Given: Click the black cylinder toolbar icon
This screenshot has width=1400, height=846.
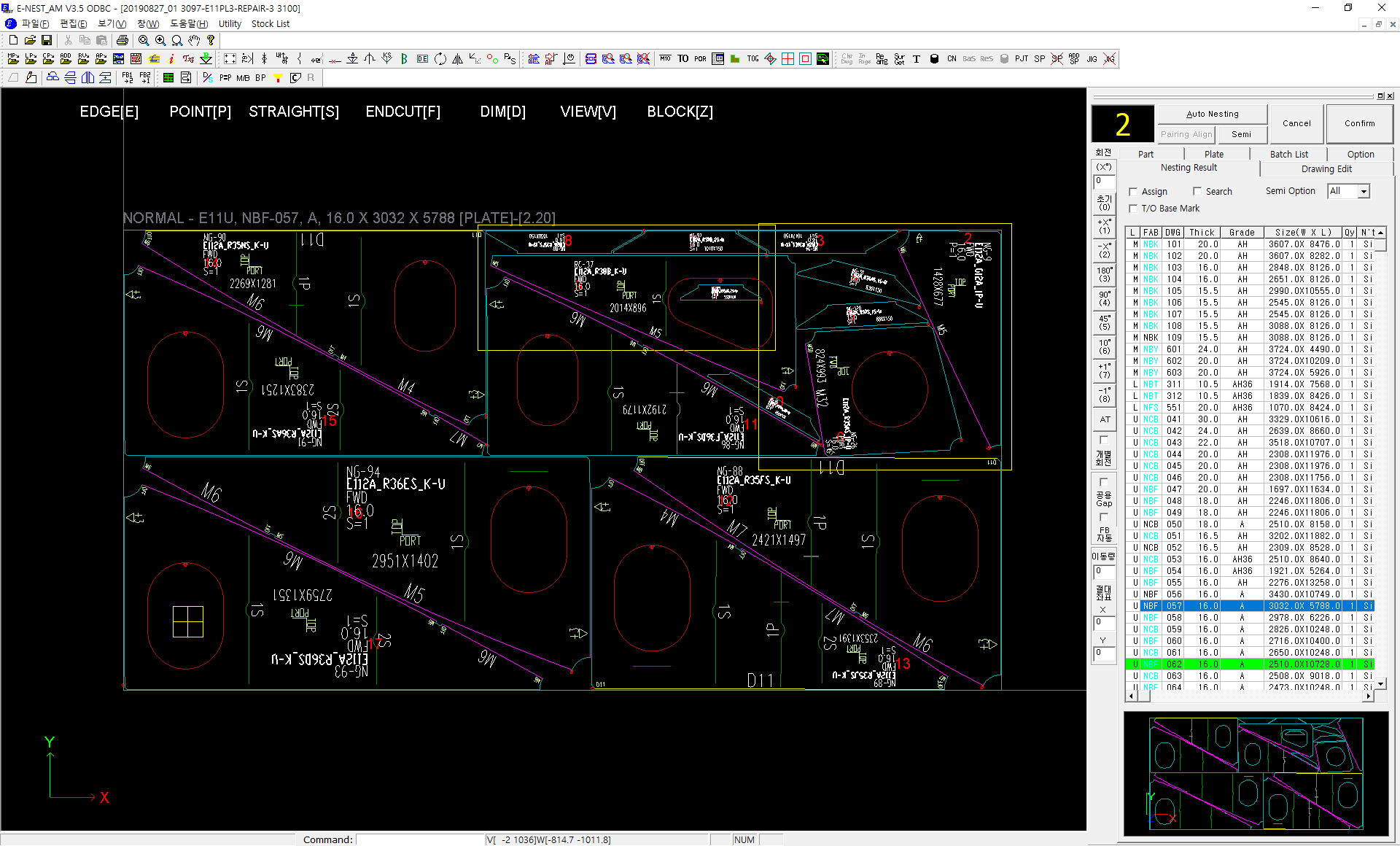Looking at the screenshot, I should (934, 59).
